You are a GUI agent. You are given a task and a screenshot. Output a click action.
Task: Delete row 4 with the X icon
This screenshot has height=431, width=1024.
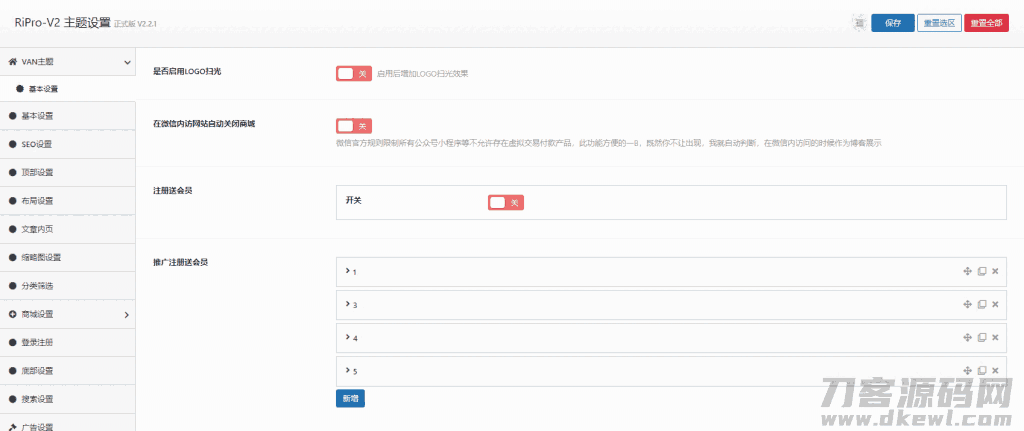(995, 338)
